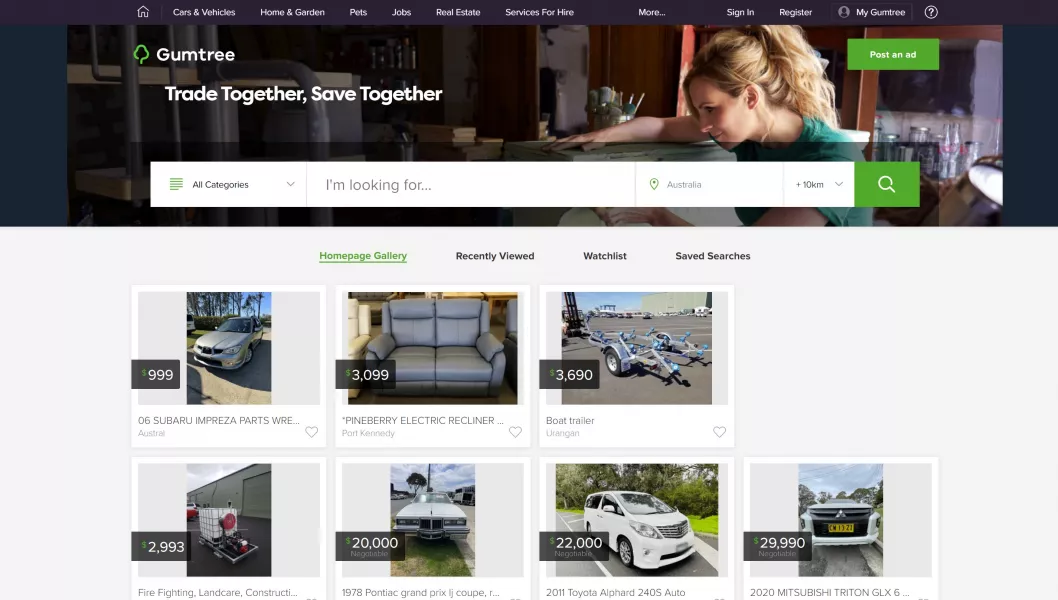Click the Trade Together, Save Together headline

coord(304,94)
